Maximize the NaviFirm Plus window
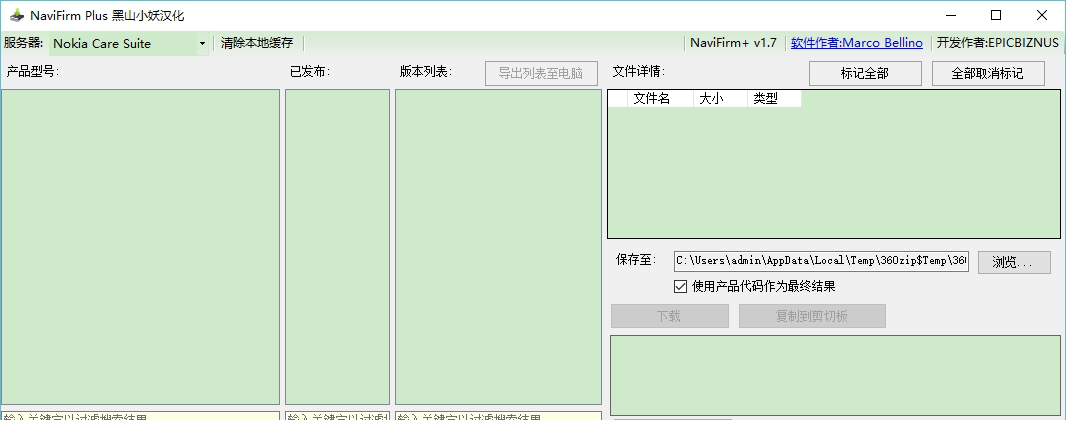The image size is (1066, 436). (996, 15)
